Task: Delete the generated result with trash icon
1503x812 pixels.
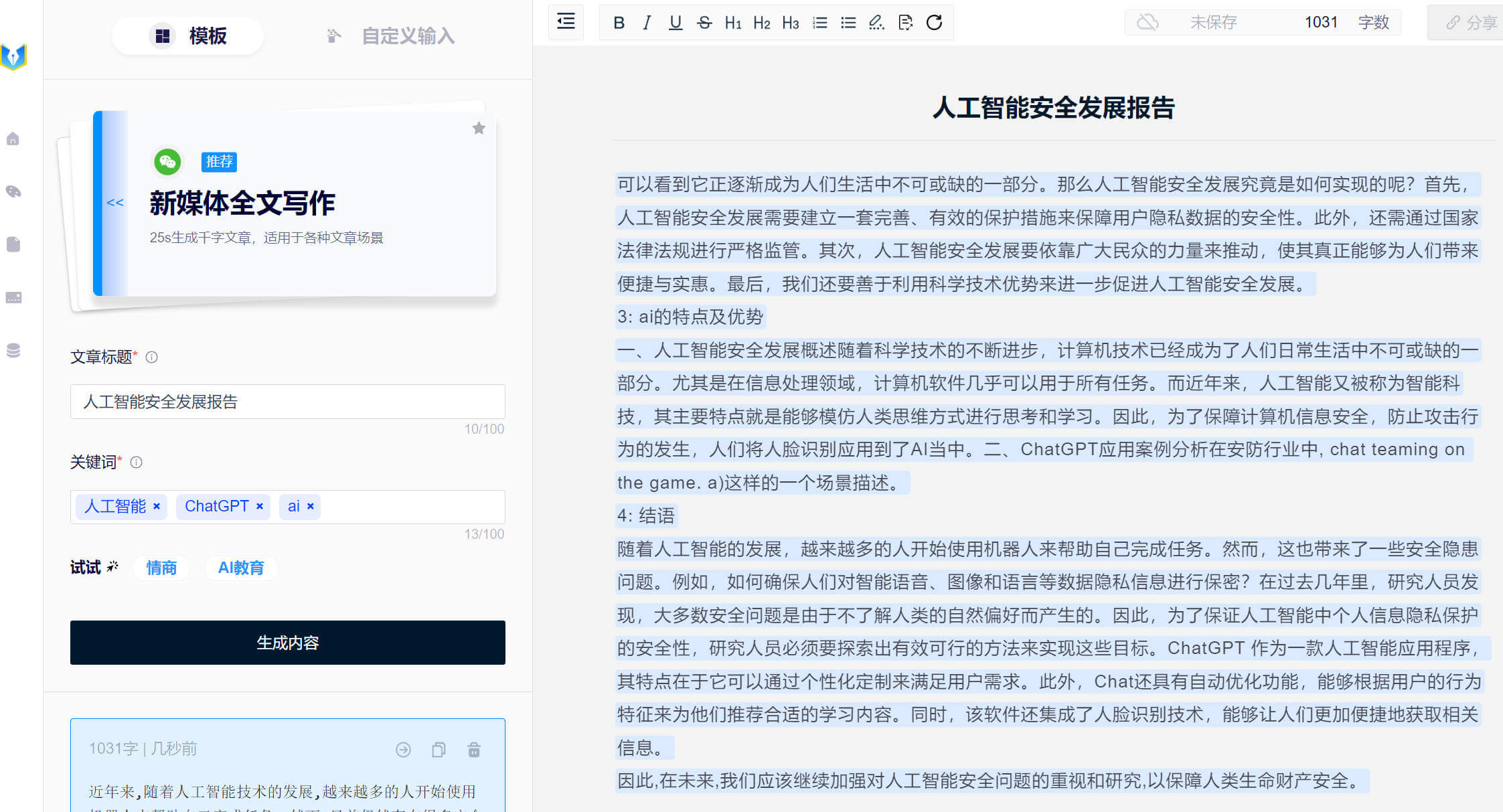Action: 474,750
